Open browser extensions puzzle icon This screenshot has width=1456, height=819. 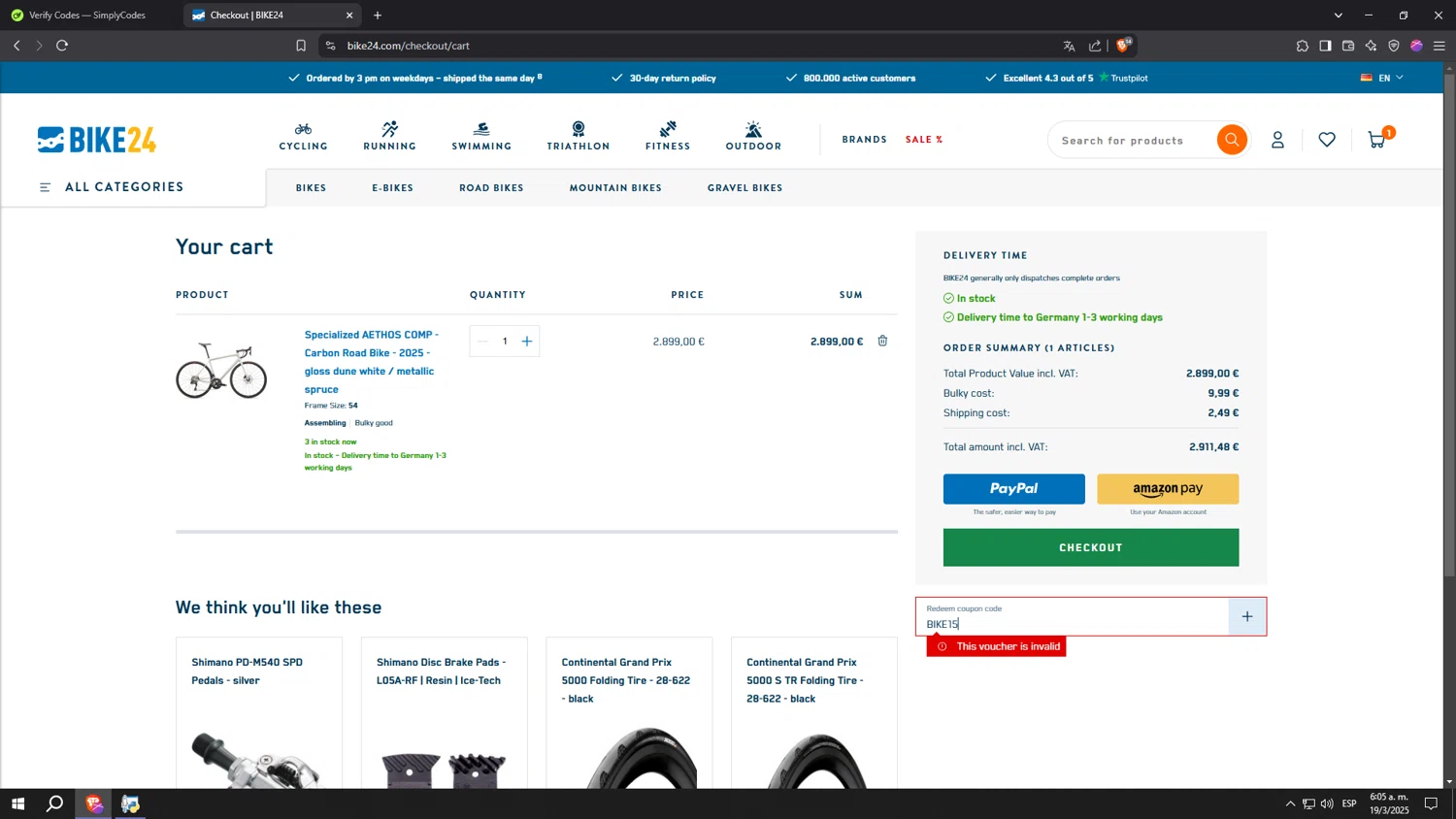coord(1303,46)
